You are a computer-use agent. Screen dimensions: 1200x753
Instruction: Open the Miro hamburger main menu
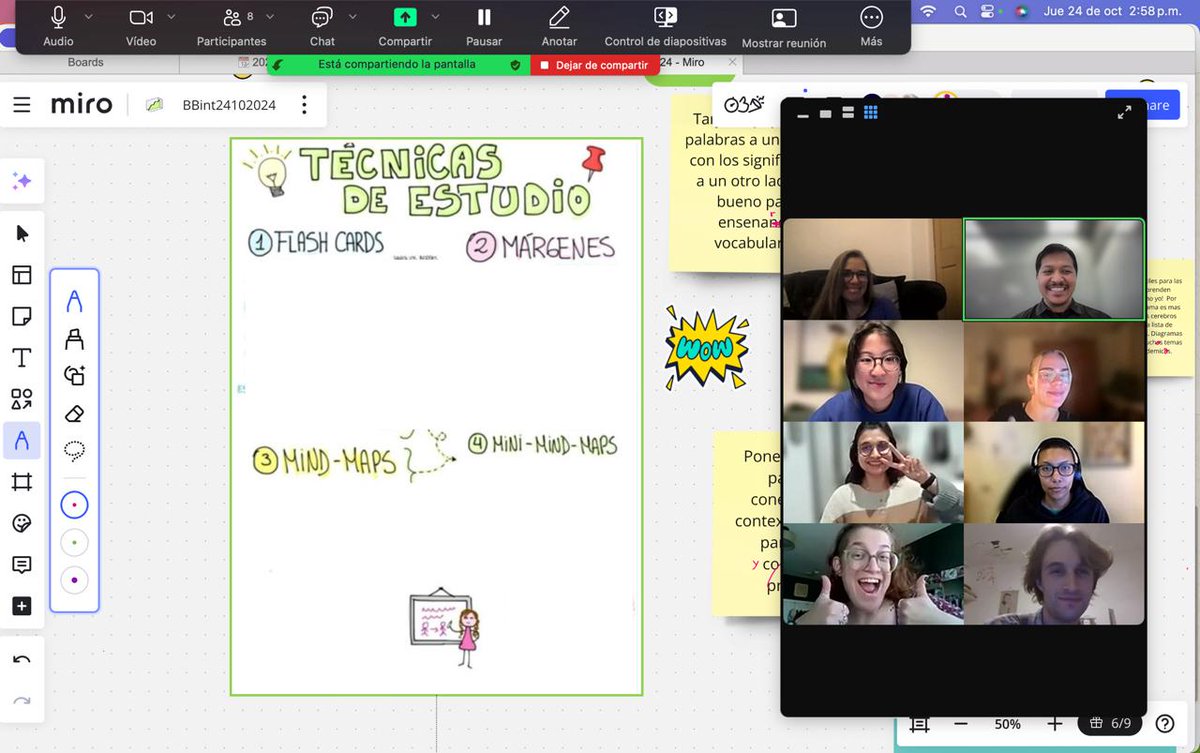[22, 105]
